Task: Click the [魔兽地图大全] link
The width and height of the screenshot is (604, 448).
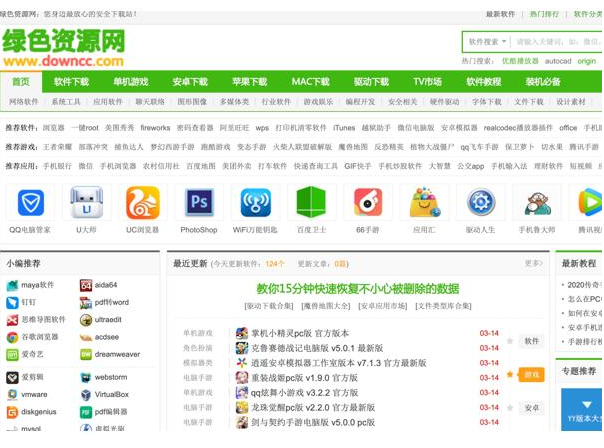Action: [326, 306]
